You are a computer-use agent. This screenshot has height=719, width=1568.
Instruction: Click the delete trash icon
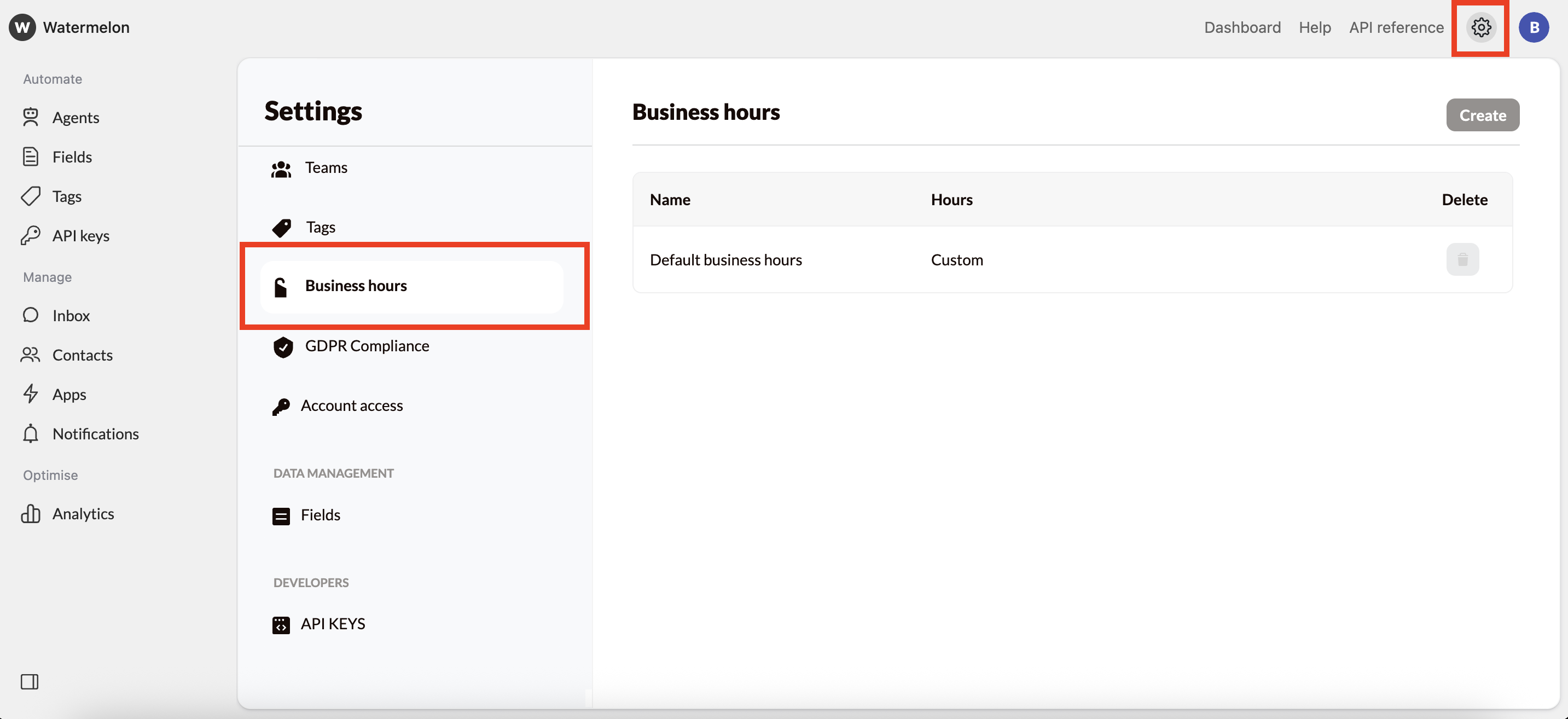(1462, 260)
